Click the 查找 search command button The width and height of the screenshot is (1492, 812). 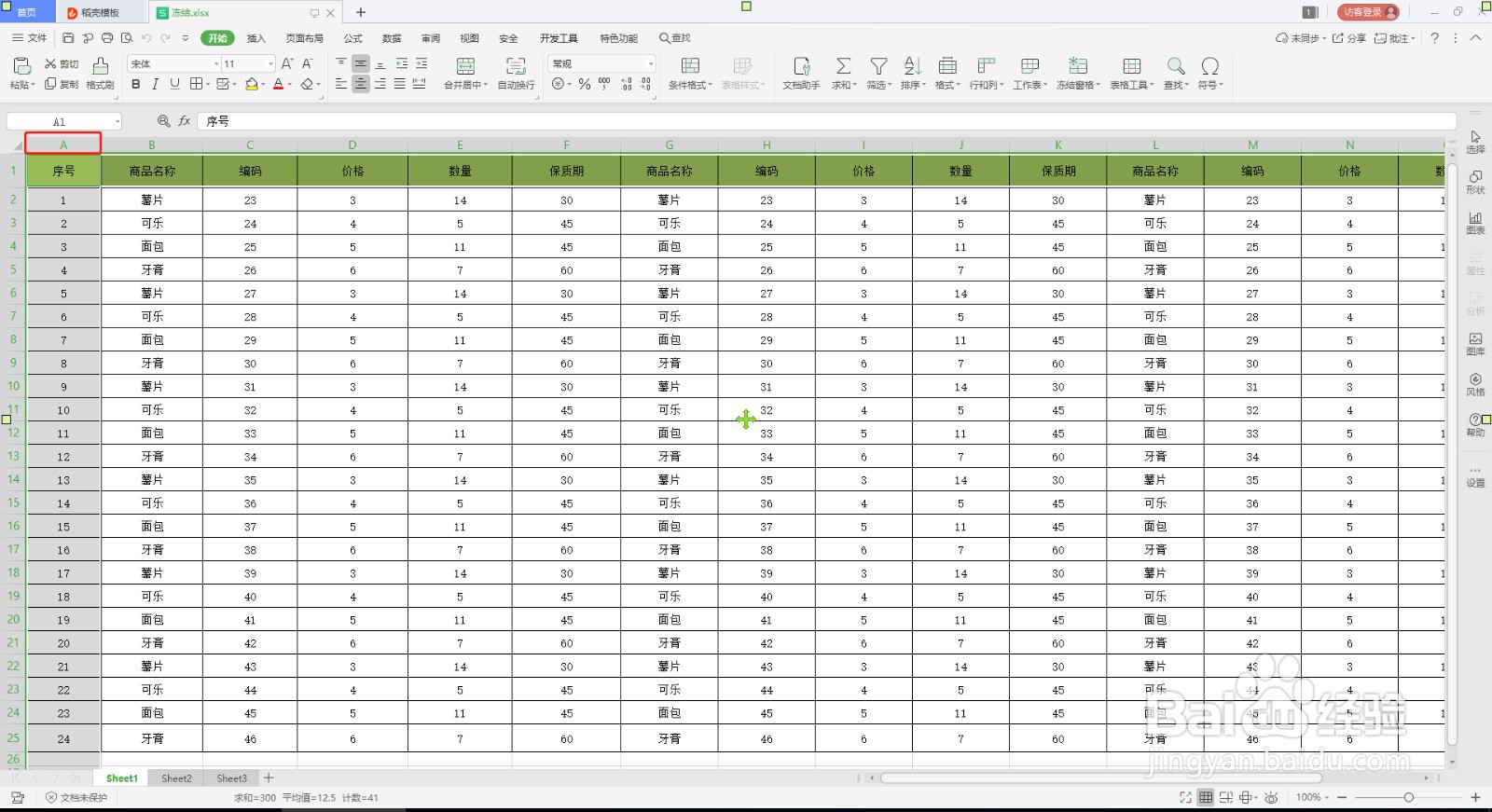point(675,38)
